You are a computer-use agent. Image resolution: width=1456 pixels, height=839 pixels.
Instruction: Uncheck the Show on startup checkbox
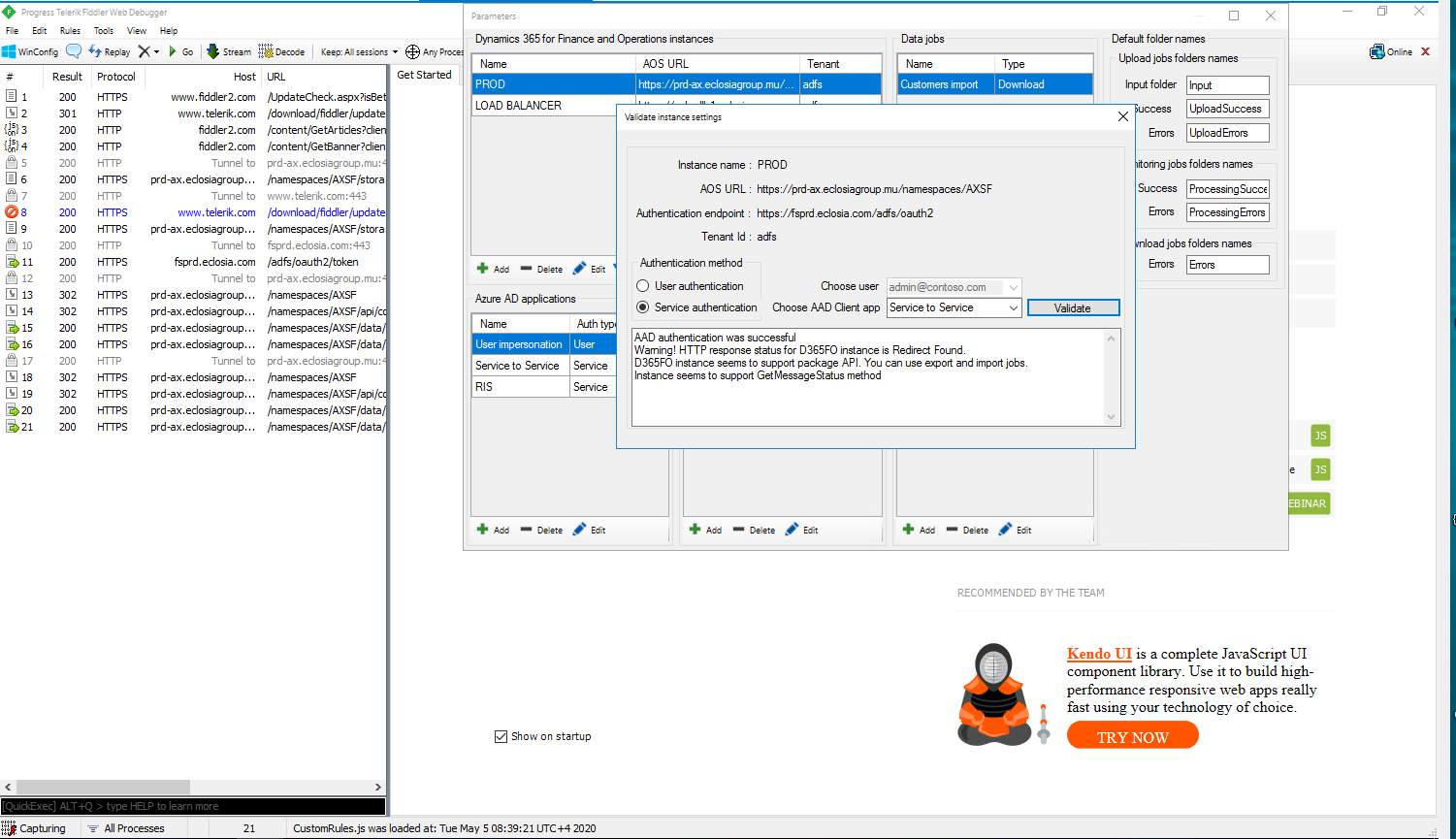click(x=502, y=735)
